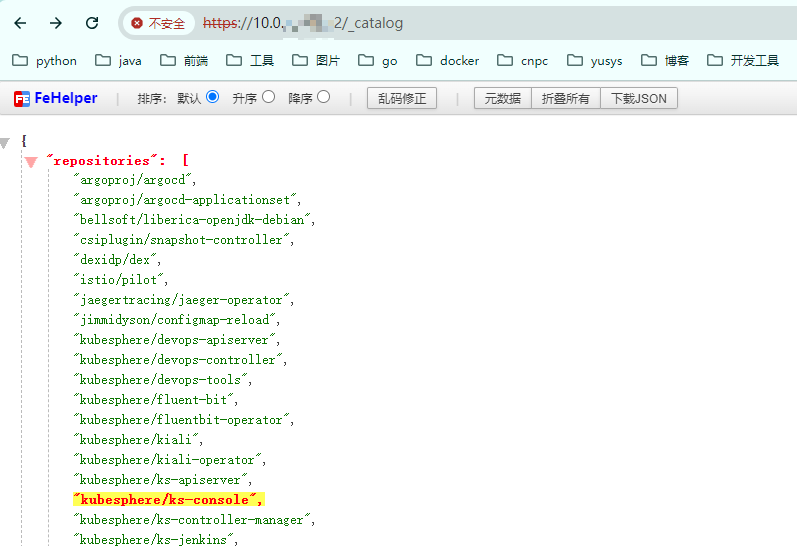797x546 pixels.
Task: Open the java bookmark folder
Action: 118,60
